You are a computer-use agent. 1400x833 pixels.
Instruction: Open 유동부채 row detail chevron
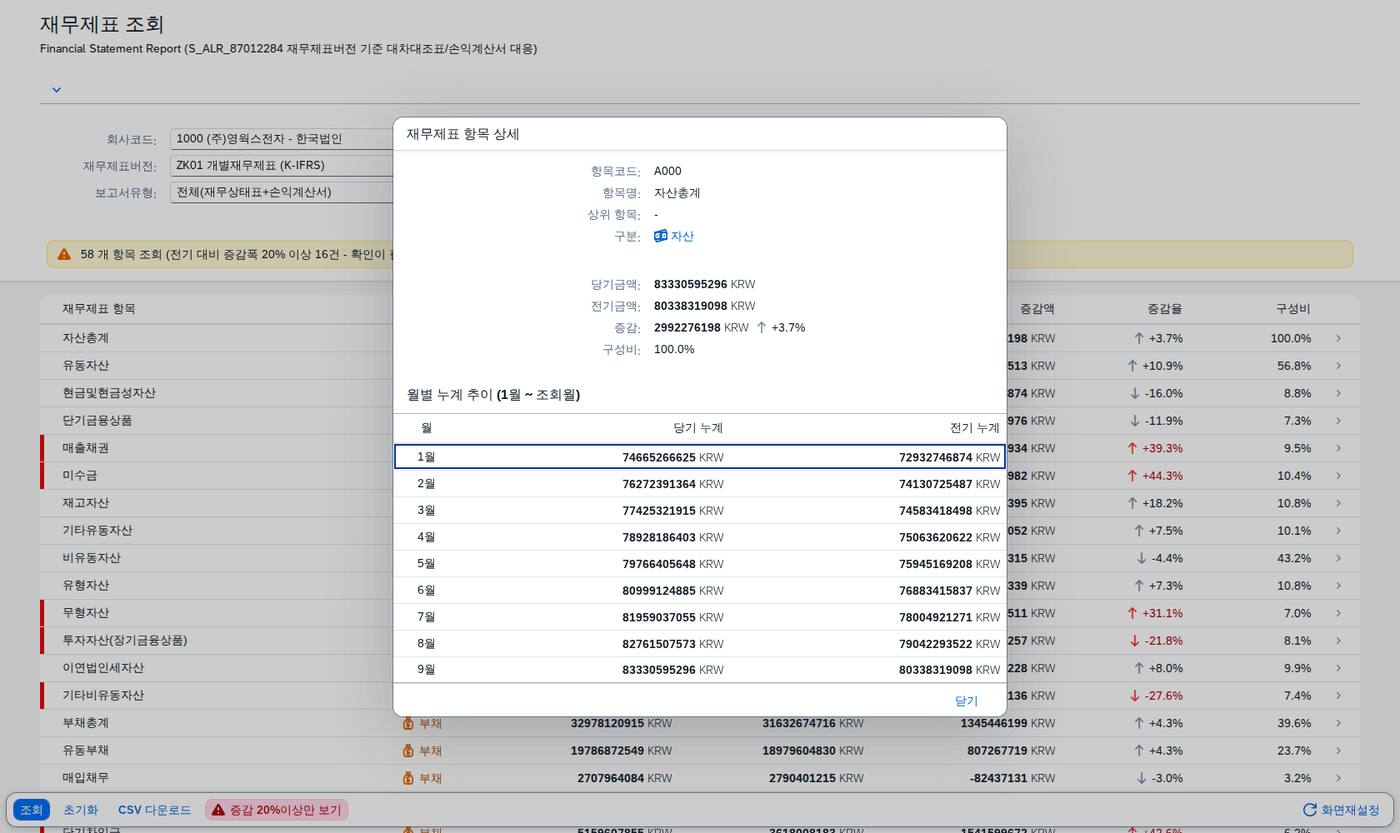click(x=1338, y=751)
